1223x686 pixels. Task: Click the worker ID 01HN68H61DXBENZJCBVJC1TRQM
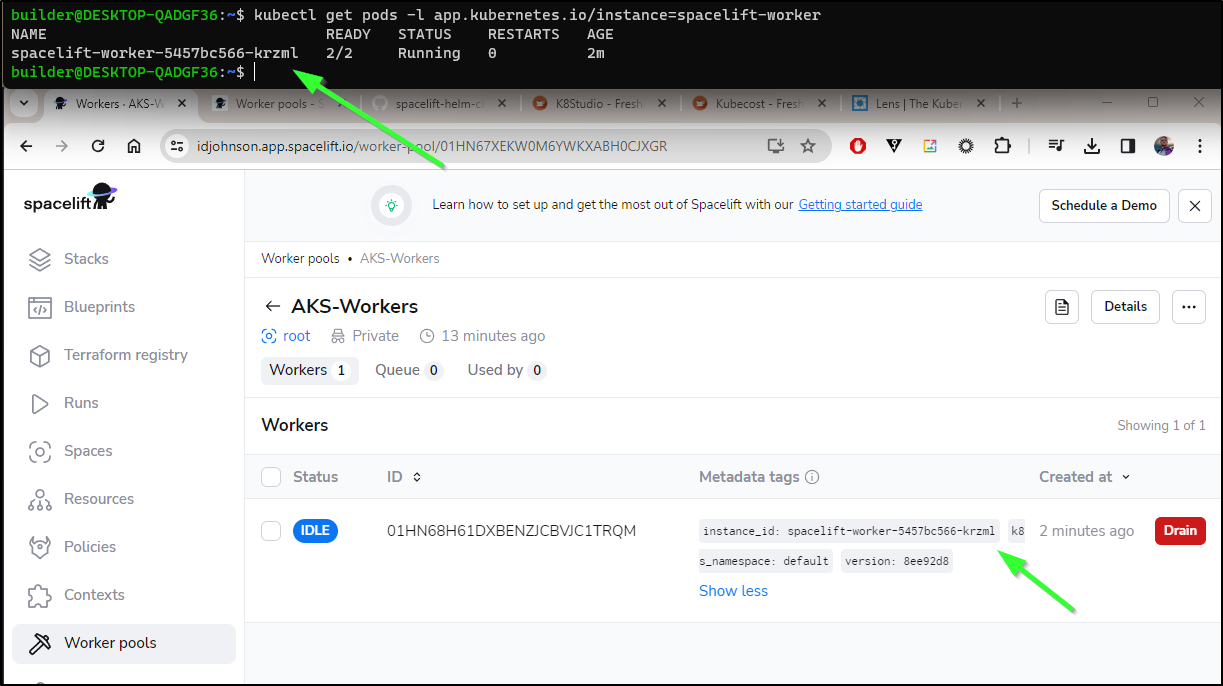coord(511,531)
